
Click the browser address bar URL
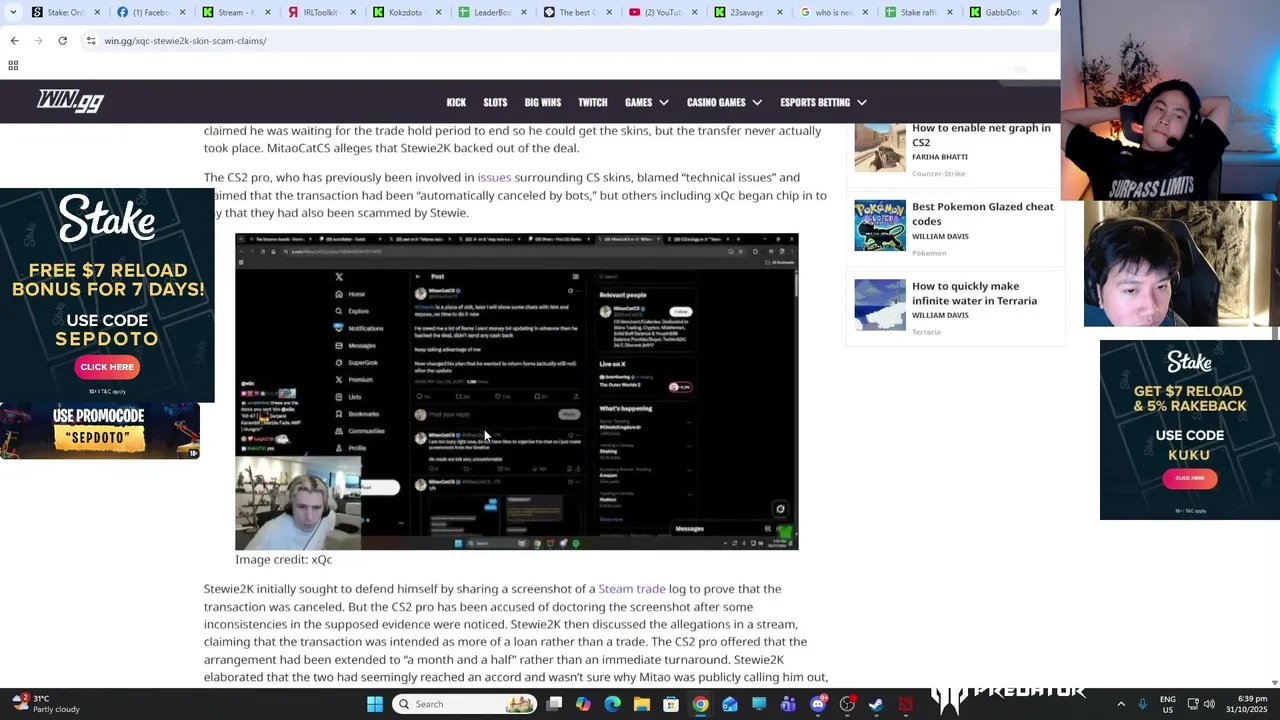[x=185, y=41]
